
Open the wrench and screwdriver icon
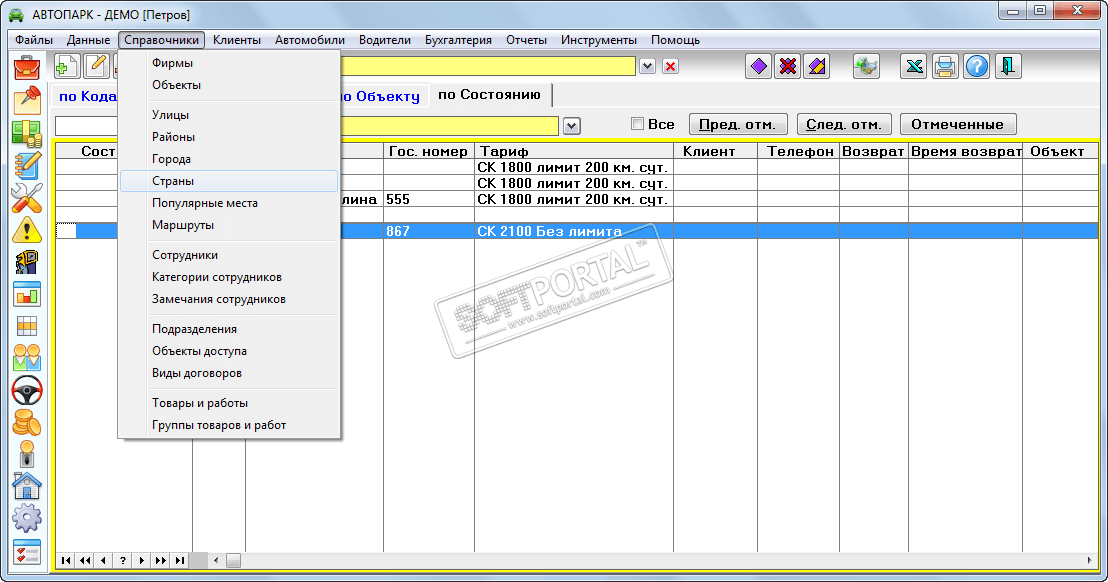[x=27, y=197]
